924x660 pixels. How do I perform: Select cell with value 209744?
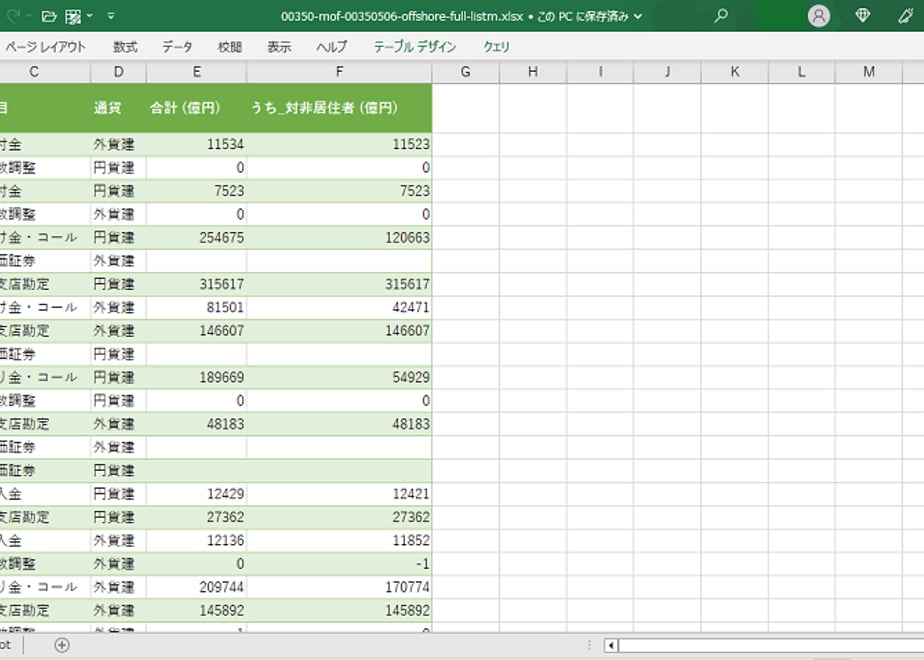tap(196, 587)
